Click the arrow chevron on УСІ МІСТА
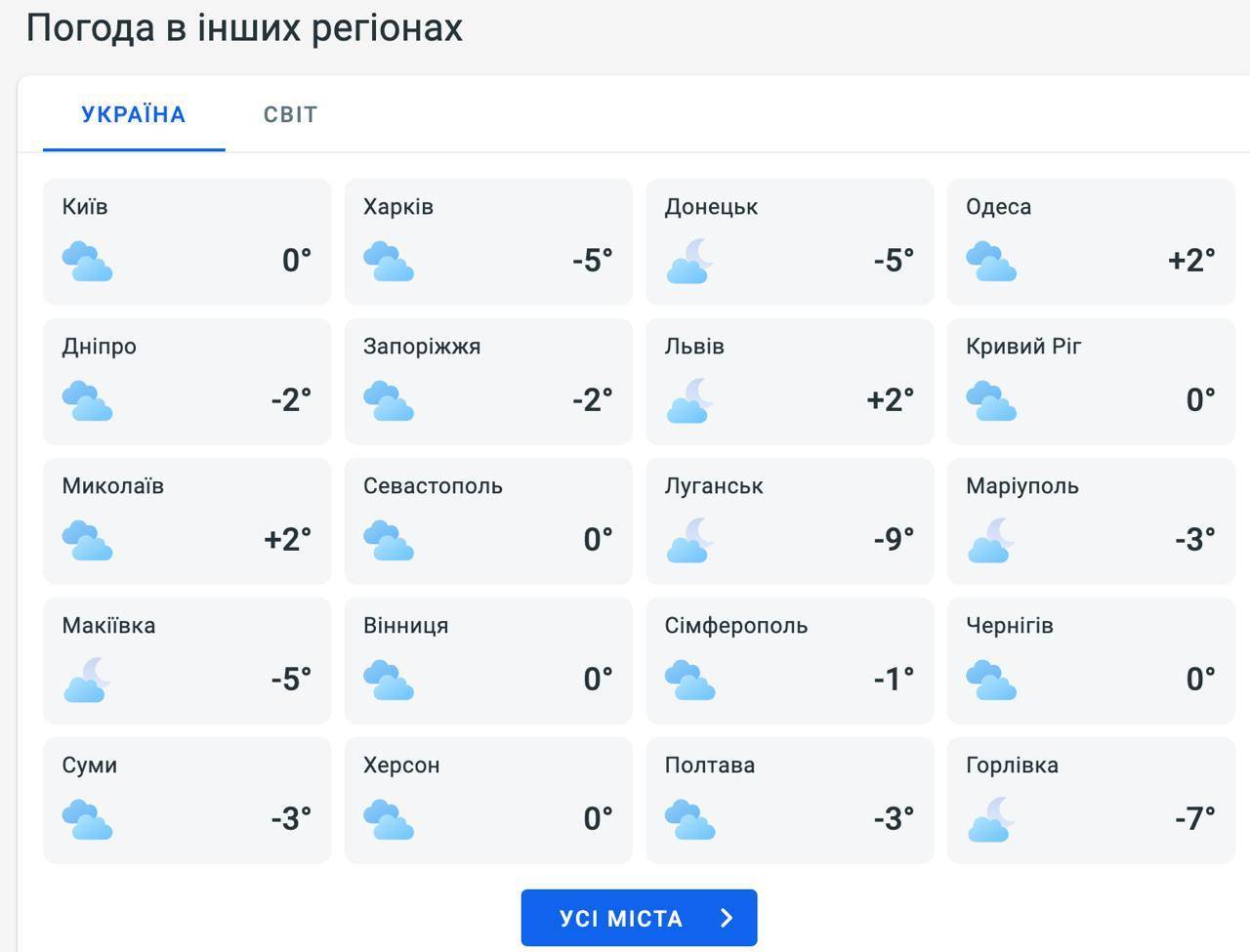This screenshot has width=1250, height=952. (x=727, y=918)
